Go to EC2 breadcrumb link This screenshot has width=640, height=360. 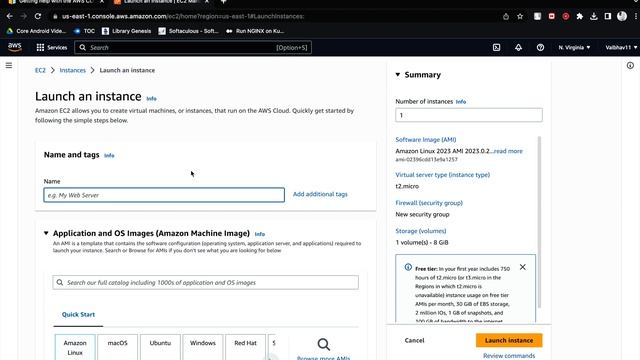tap(40, 70)
